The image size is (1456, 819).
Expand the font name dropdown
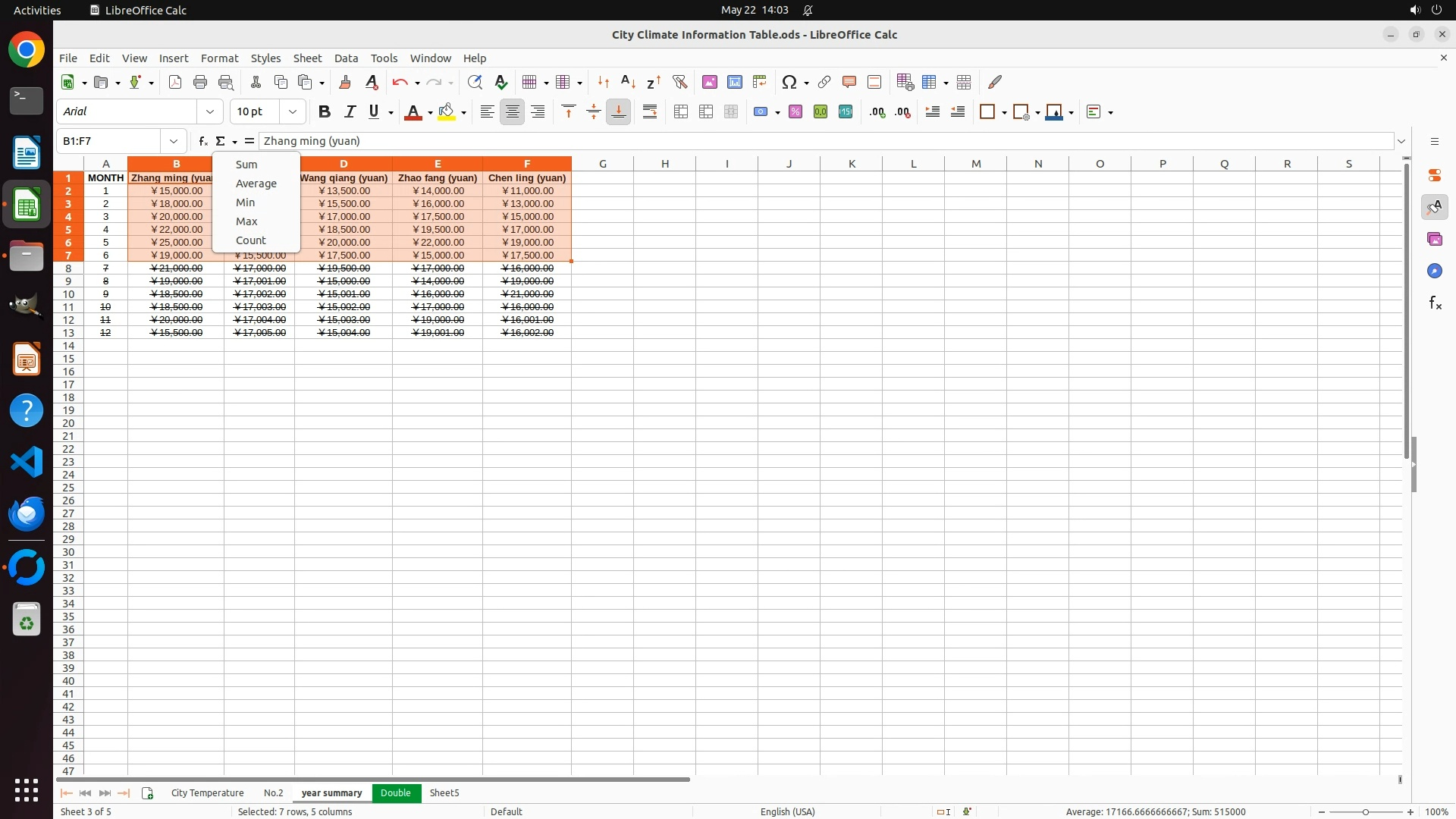[x=210, y=112]
